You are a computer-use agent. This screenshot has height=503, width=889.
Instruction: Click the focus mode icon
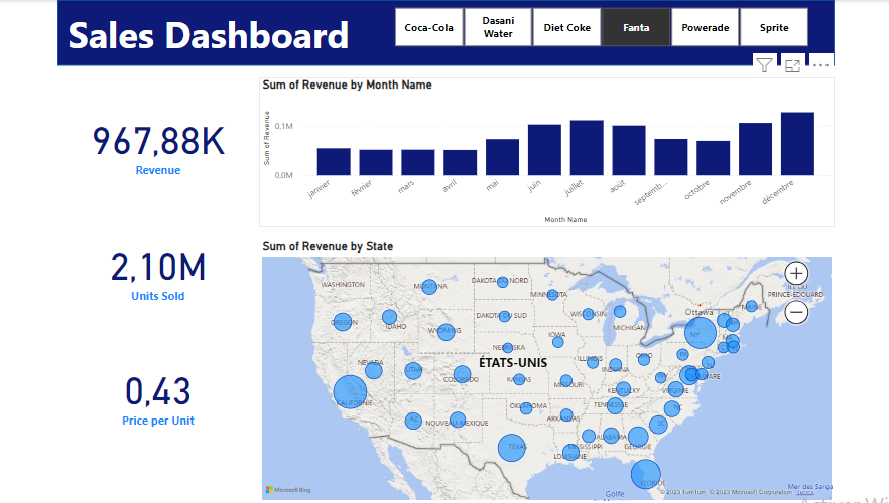click(792, 66)
